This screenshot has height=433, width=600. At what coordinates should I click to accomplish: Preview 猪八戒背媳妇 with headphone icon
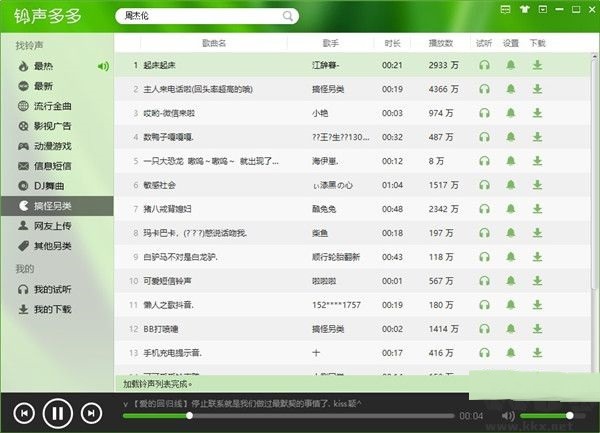(x=484, y=209)
